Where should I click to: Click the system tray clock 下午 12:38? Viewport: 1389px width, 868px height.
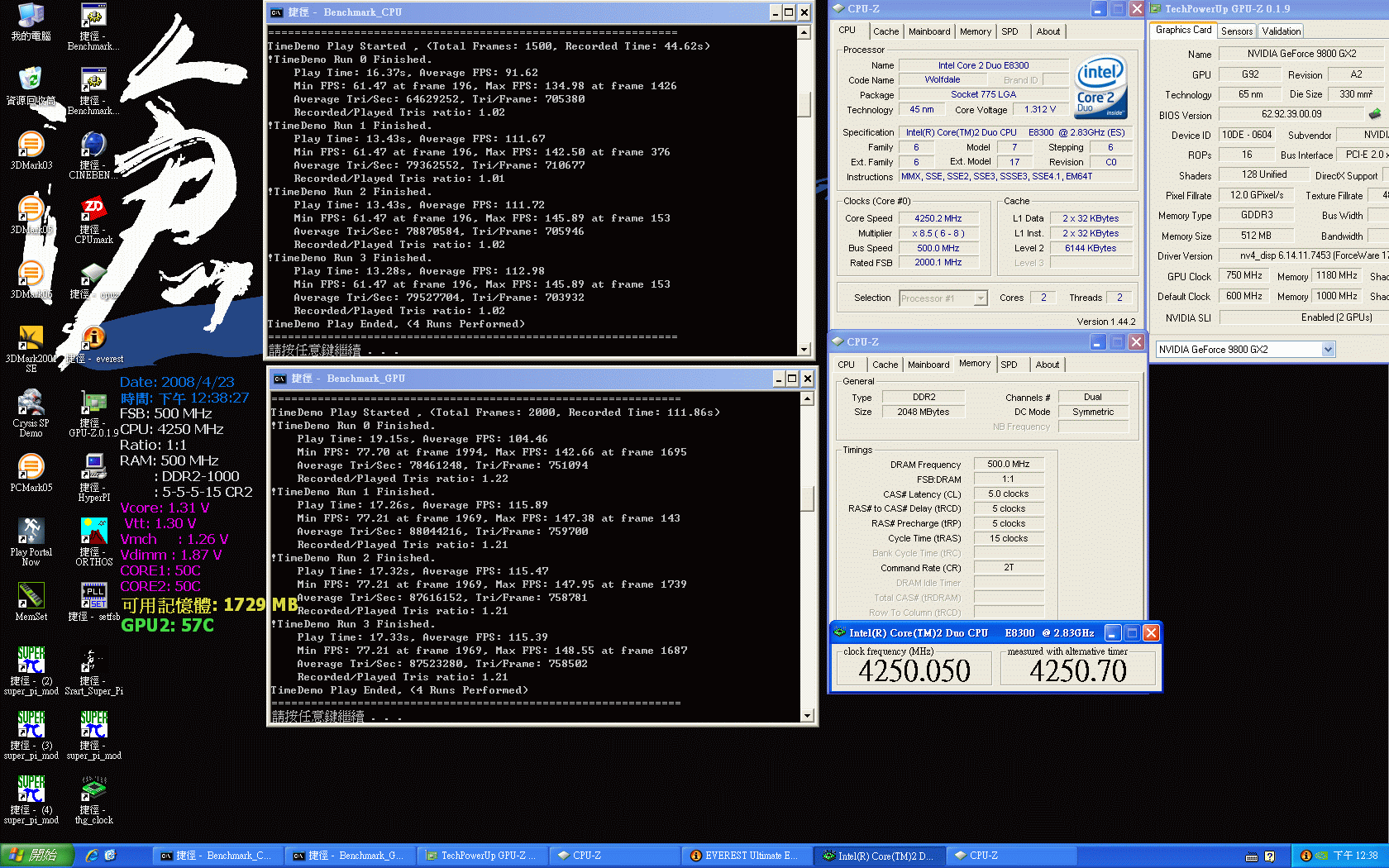1355,856
